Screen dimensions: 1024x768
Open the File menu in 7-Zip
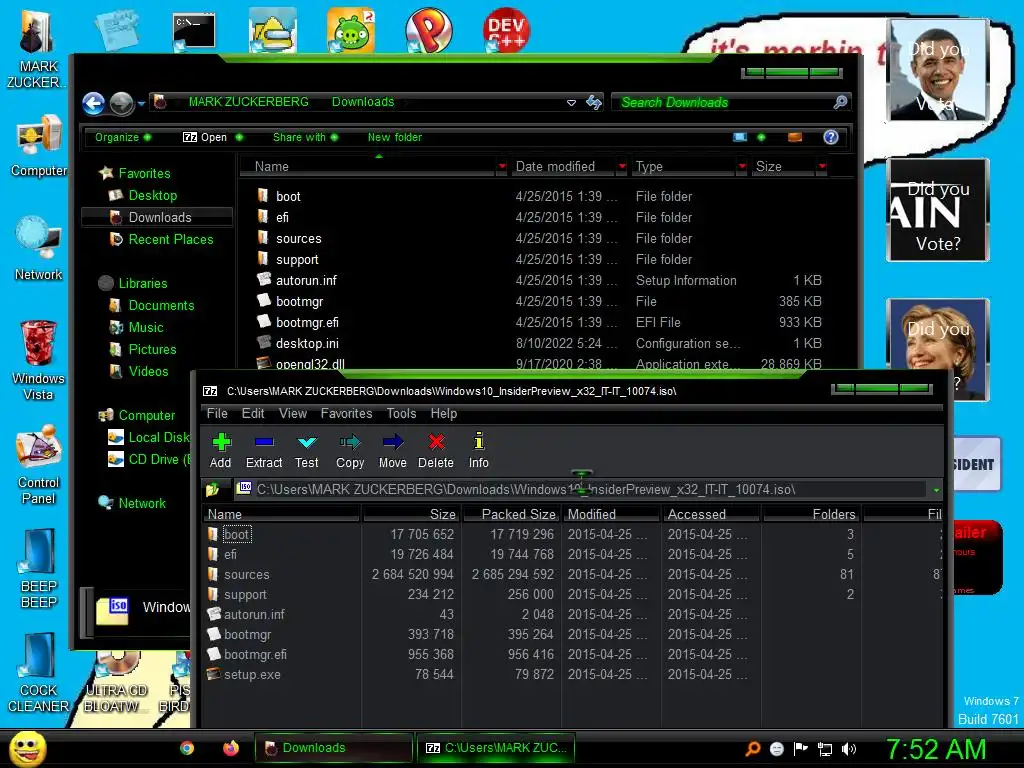217,413
